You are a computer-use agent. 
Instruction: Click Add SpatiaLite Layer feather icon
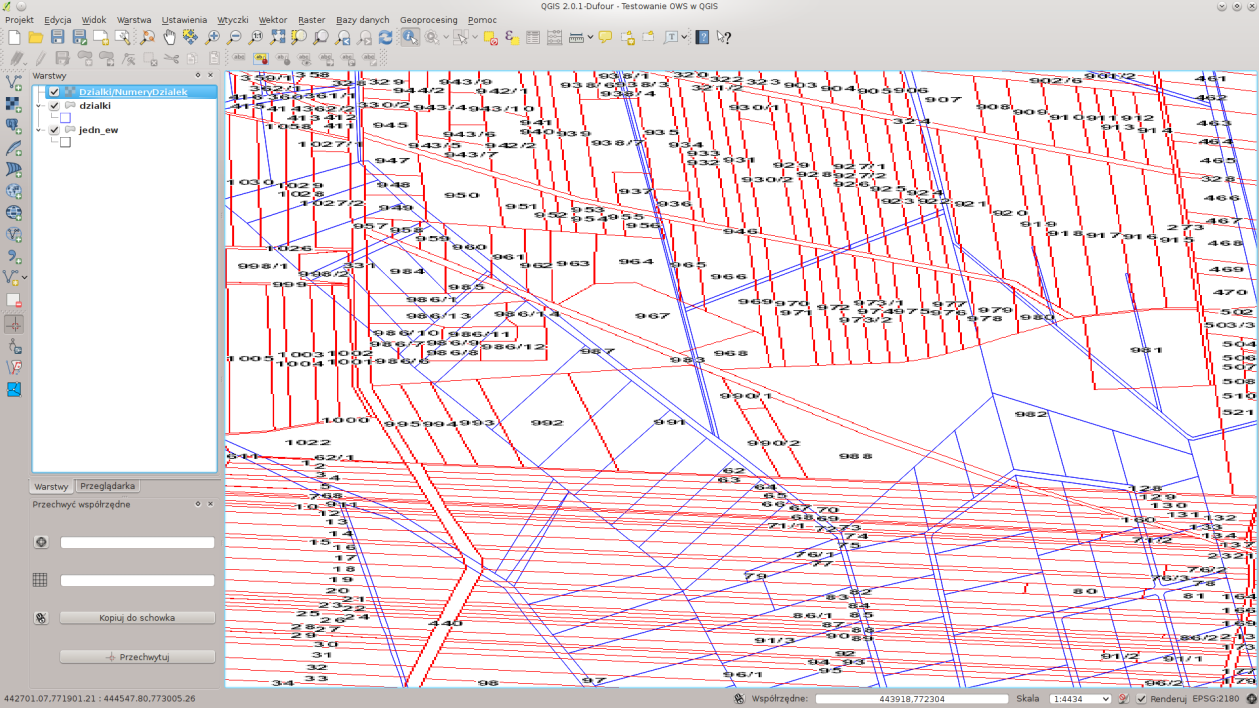click(14, 148)
